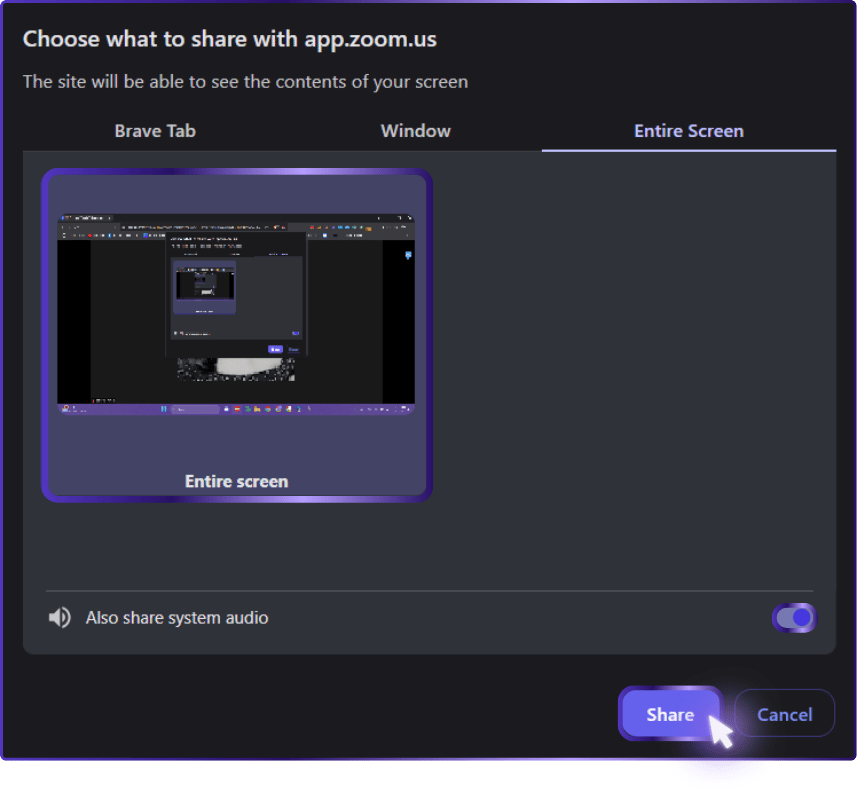This screenshot has width=857, height=802.
Task: Switch to the Window tab
Action: coord(415,131)
